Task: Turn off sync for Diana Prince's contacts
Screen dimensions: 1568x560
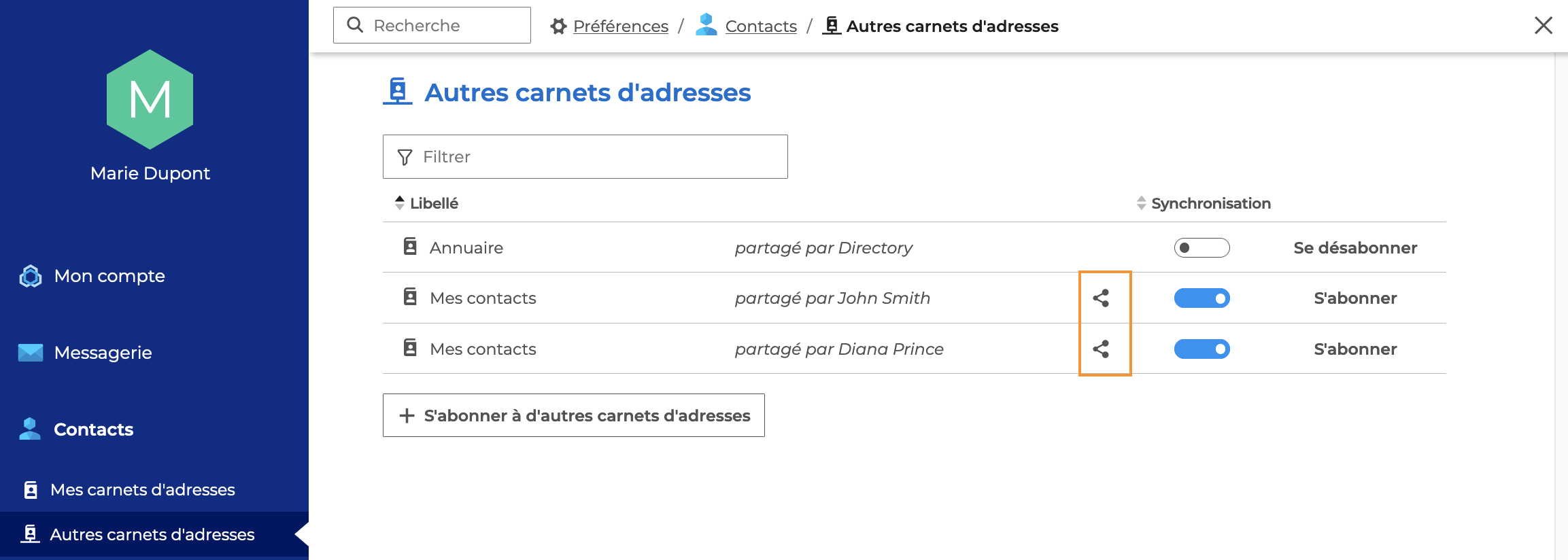Action: pos(1201,349)
